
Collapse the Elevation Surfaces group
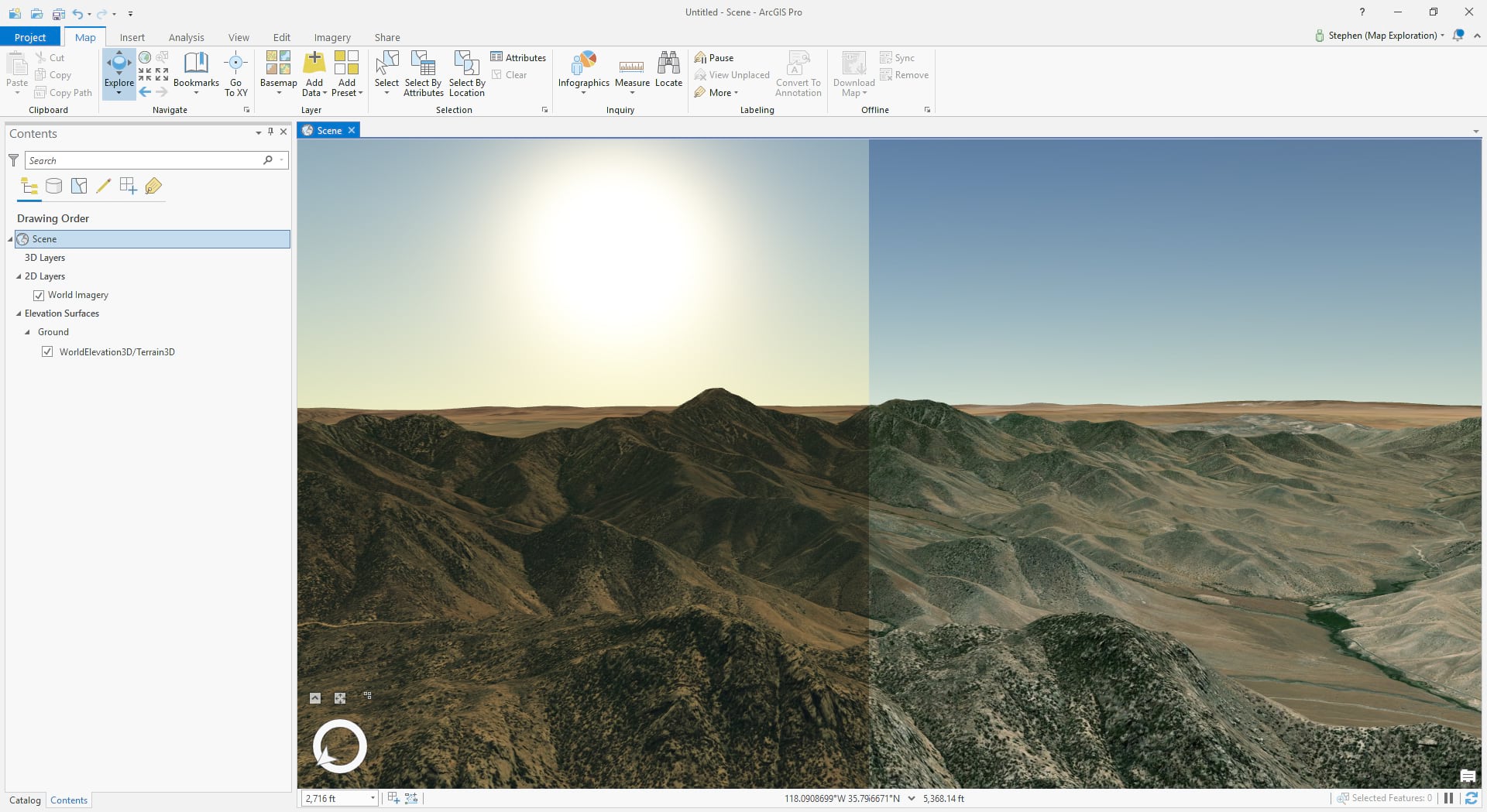[19, 313]
